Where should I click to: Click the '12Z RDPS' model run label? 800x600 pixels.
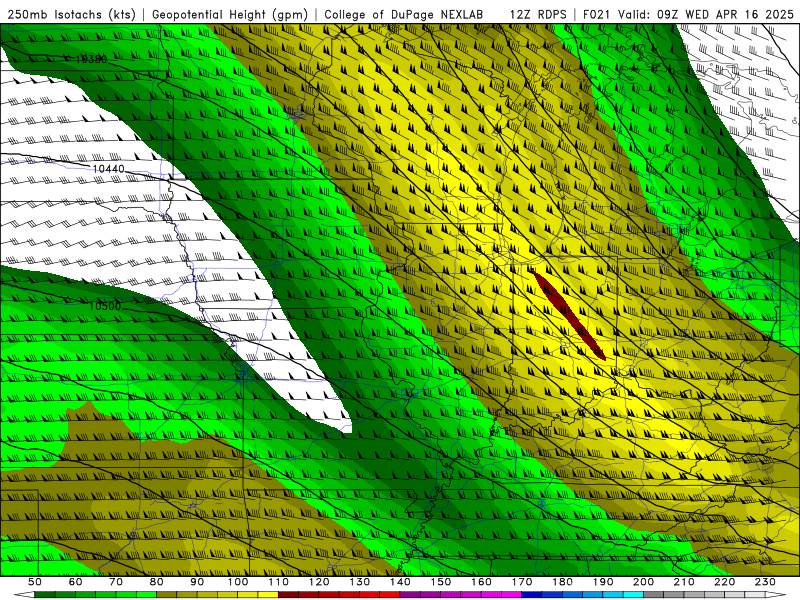(x=538, y=15)
